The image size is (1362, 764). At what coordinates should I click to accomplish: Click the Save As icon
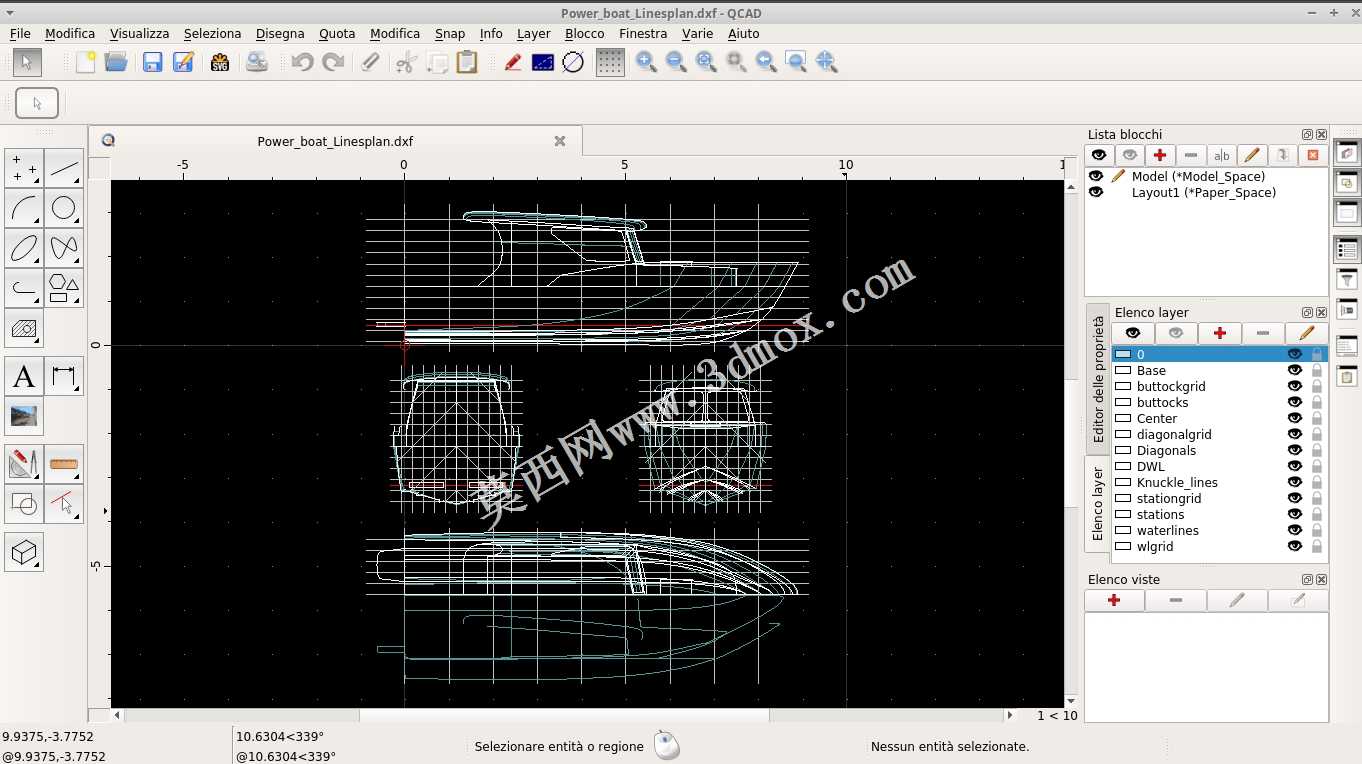click(183, 62)
